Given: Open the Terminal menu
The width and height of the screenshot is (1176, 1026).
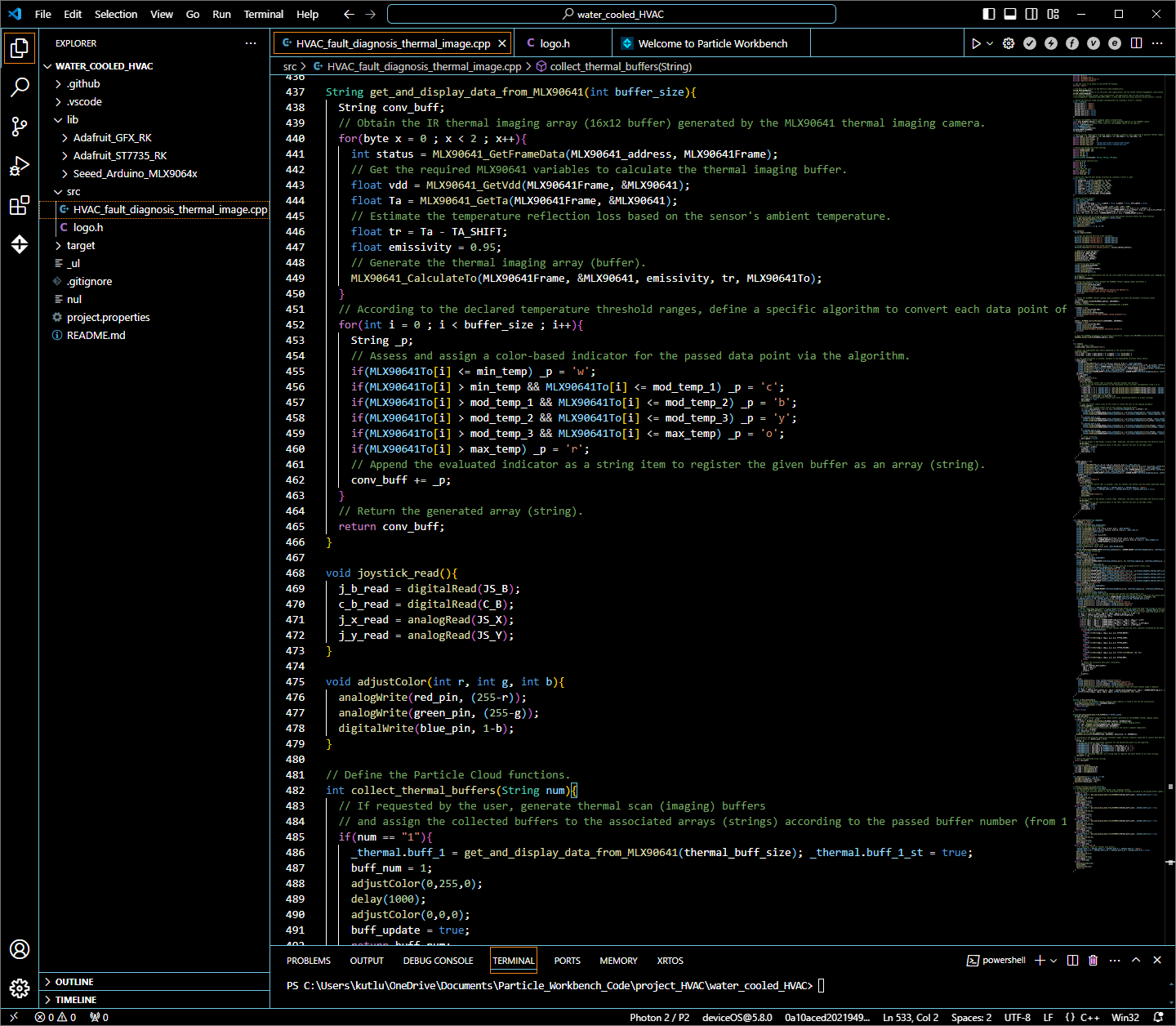Looking at the screenshot, I should [263, 14].
